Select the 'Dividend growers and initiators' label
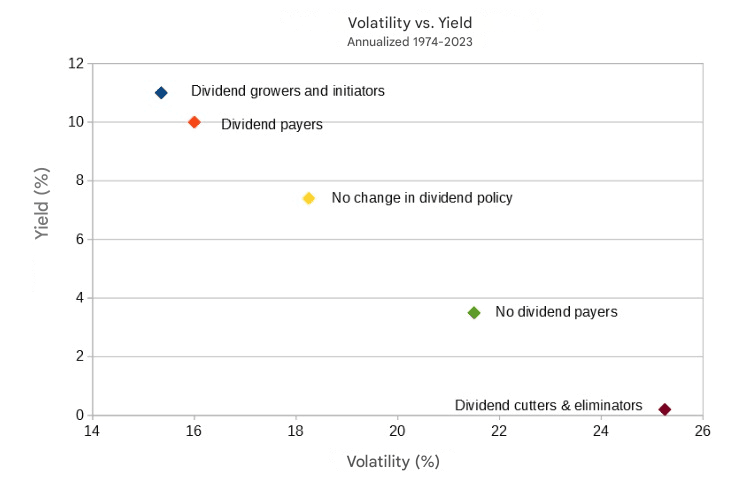Screen dimensions: 751x491 (288, 91)
